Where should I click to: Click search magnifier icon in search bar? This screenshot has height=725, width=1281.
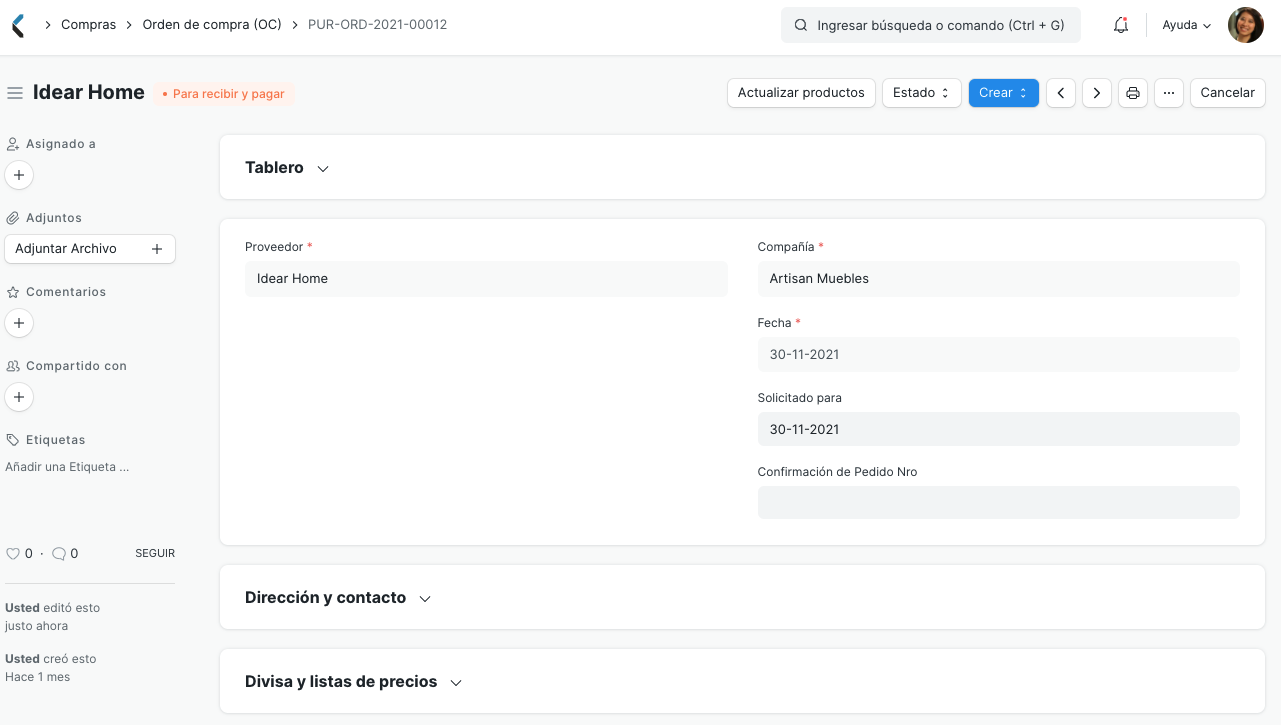[801, 25]
